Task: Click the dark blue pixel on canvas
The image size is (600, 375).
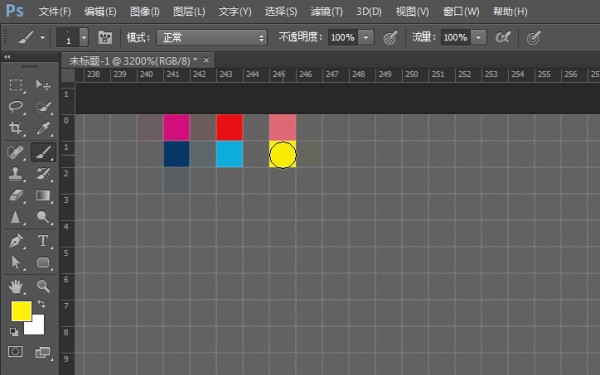Action: pyautogui.click(x=176, y=154)
